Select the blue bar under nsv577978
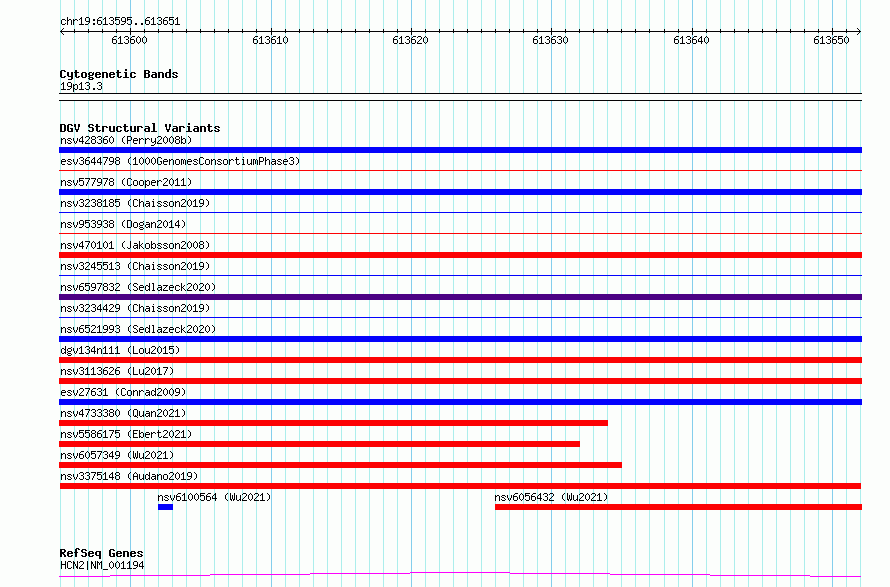This screenshot has width=890, height=587. coord(460,192)
